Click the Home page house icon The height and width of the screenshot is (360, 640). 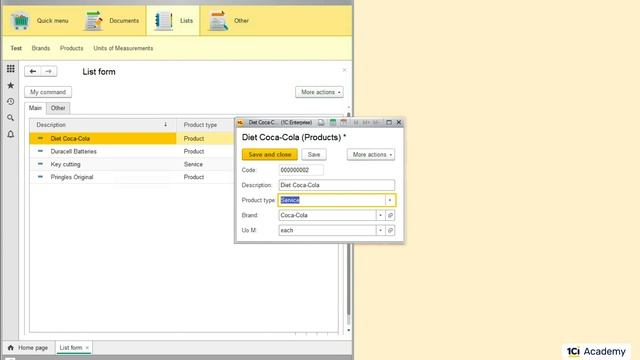click(11, 348)
